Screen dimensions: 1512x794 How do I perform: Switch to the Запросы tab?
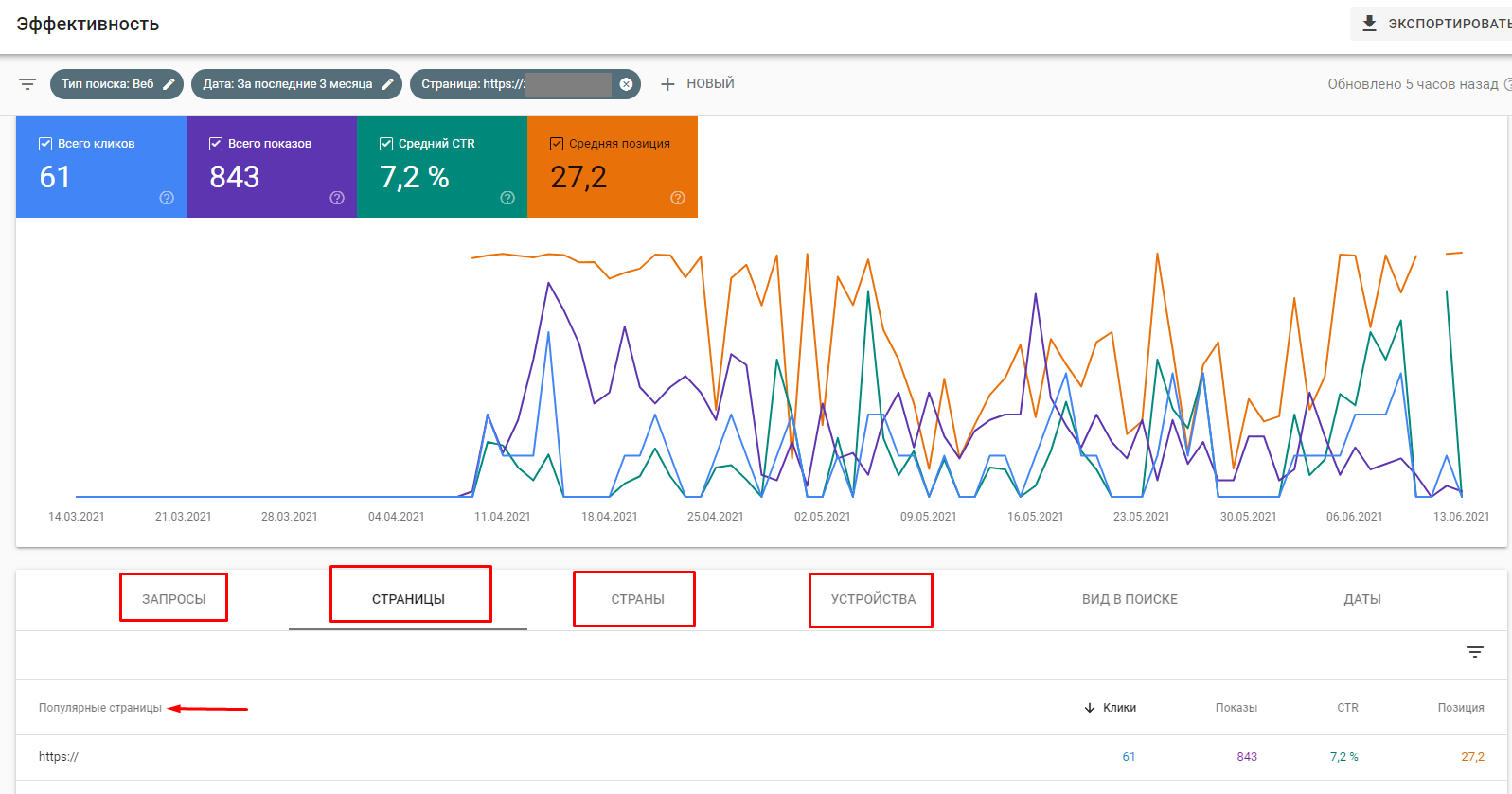point(173,599)
